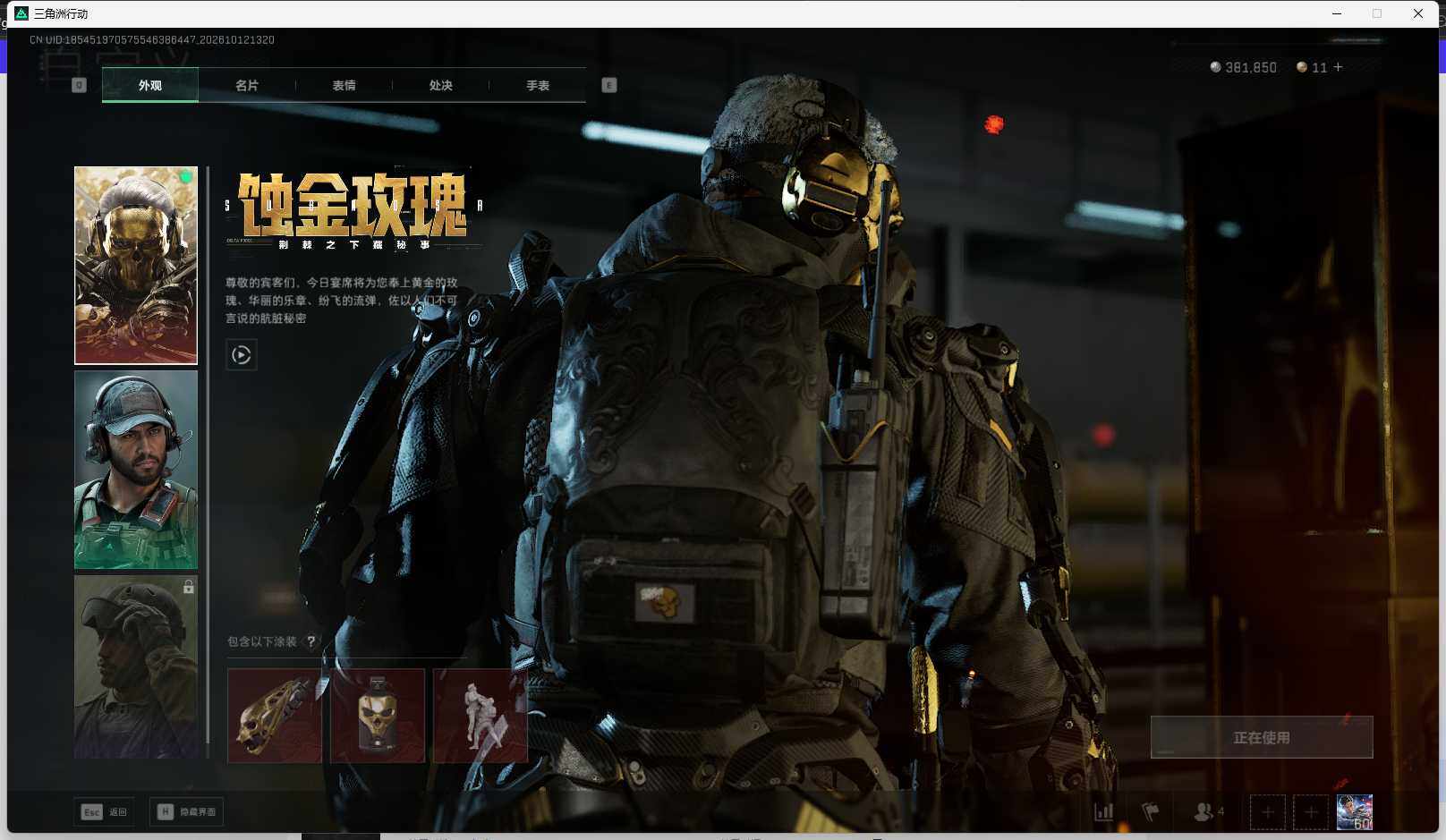Click the 381,850 currency amount
Screen dimensions: 1446x840
[x=1251, y=67]
